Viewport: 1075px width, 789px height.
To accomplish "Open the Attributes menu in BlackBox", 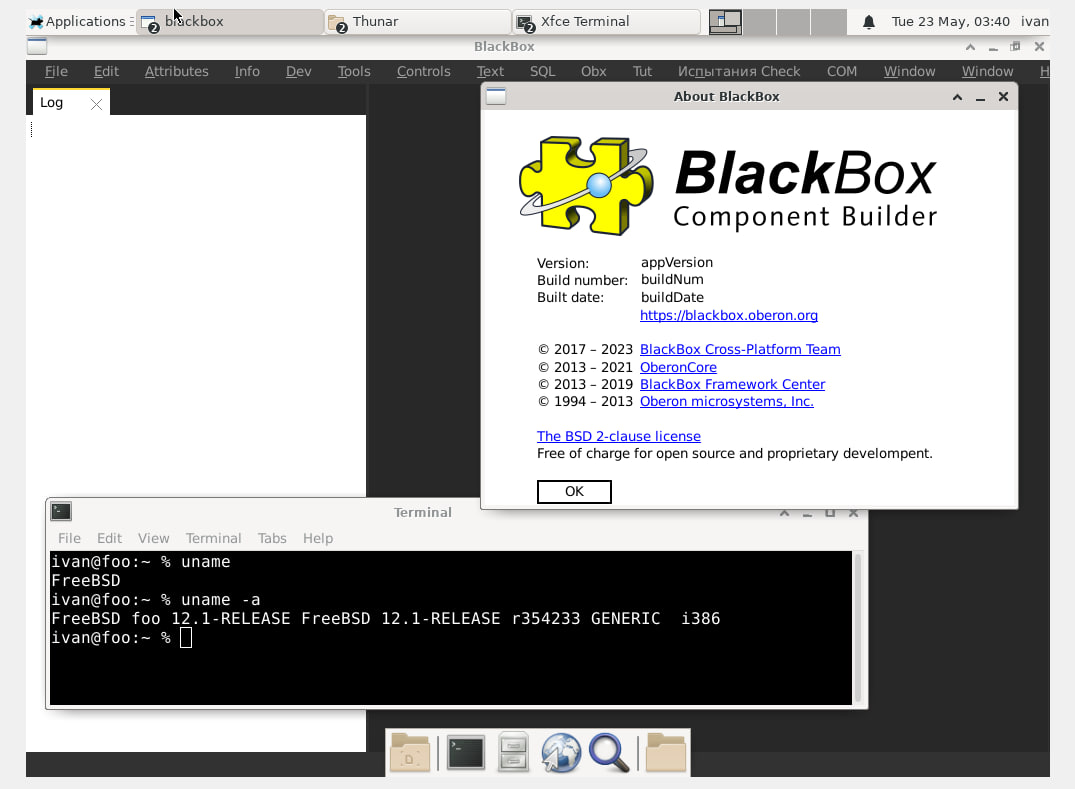I will (176, 71).
